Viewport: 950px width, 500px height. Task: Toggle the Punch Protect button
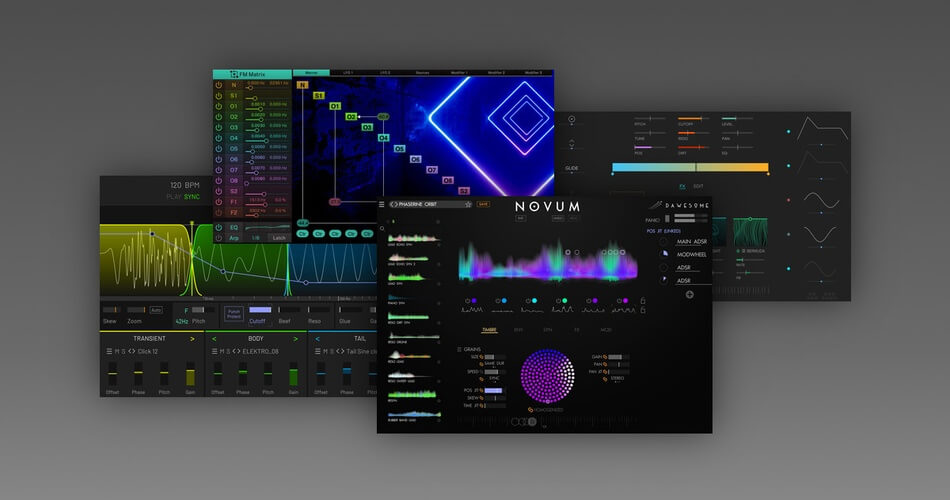[234, 314]
